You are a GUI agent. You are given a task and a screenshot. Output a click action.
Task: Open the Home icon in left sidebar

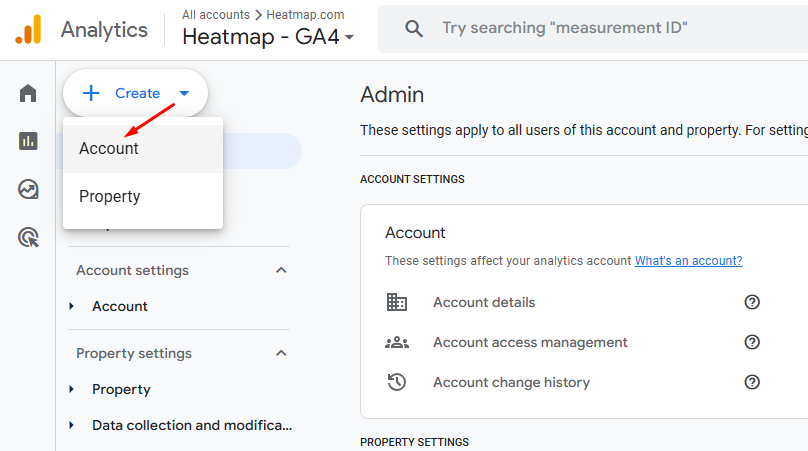tap(28, 93)
